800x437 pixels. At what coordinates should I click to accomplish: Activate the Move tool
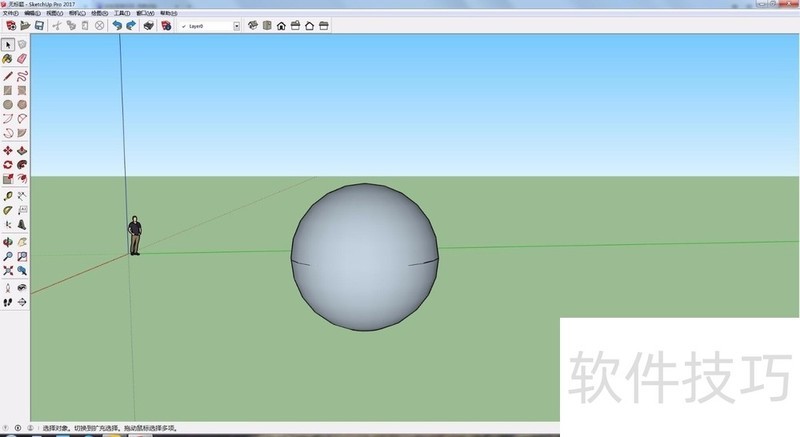coord(8,150)
